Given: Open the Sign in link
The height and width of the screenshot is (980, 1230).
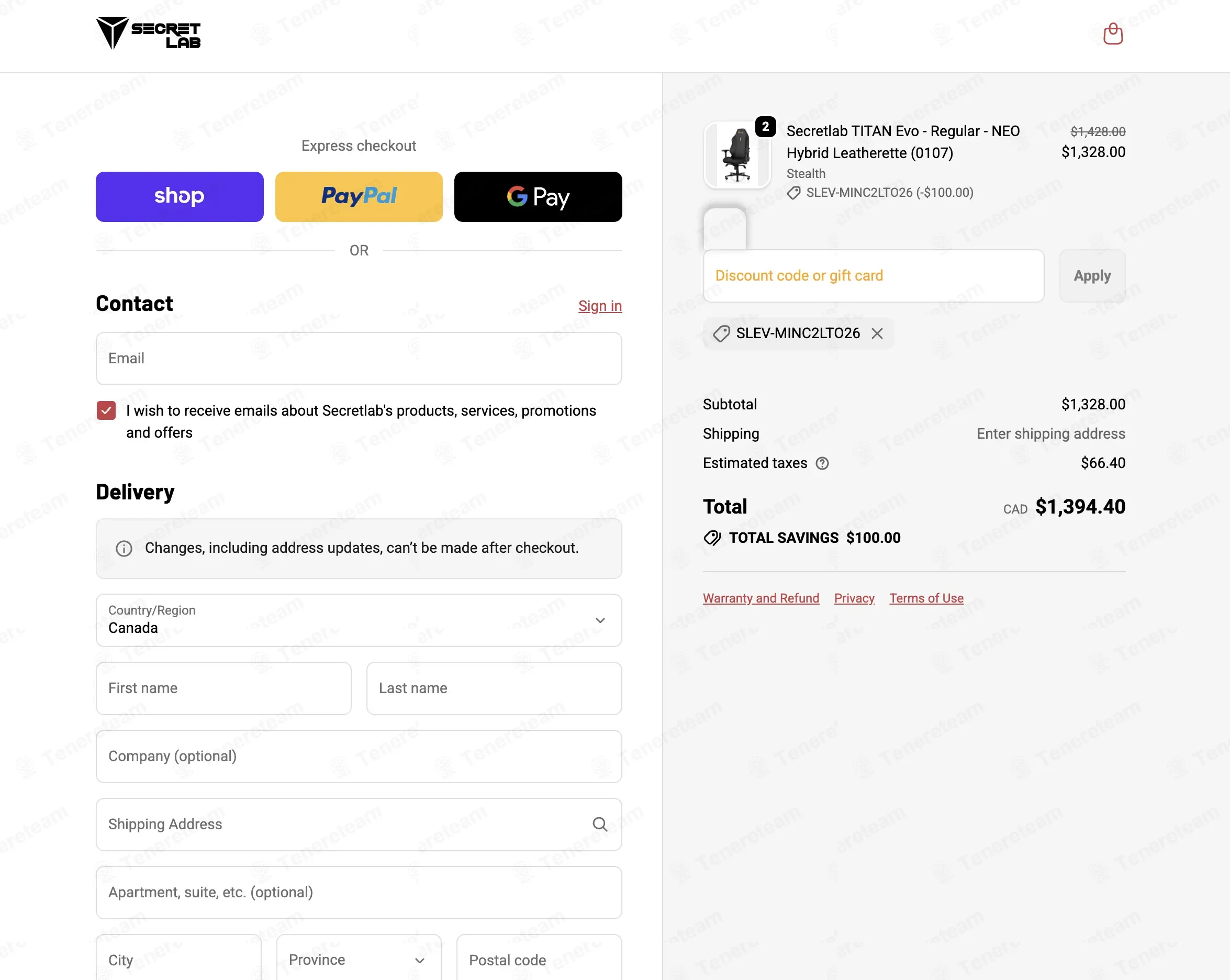Looking at the screenshot, I should point(600,306).
